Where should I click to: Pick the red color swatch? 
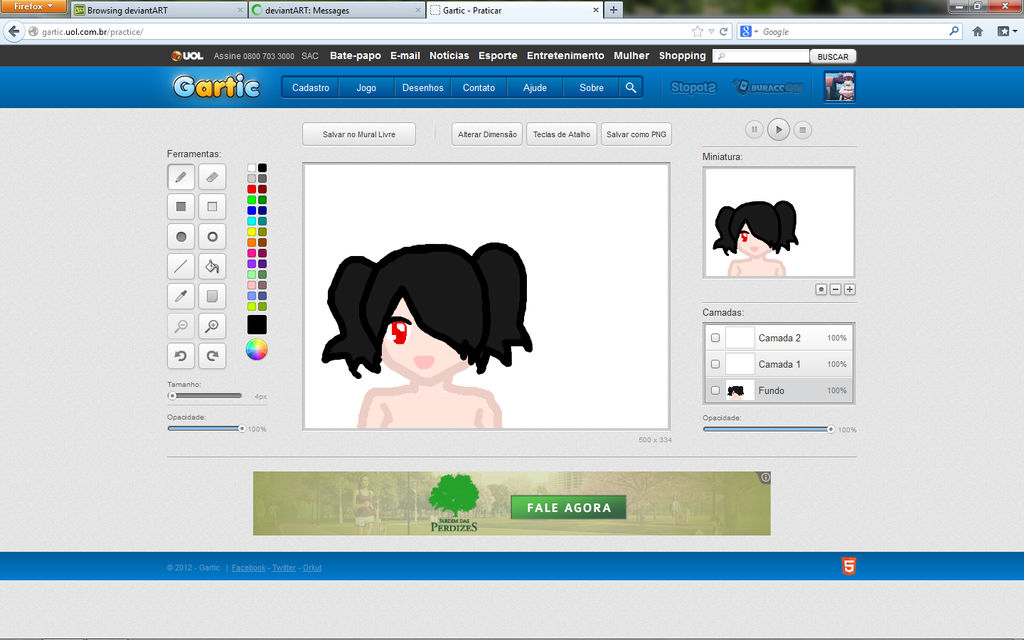251,189
